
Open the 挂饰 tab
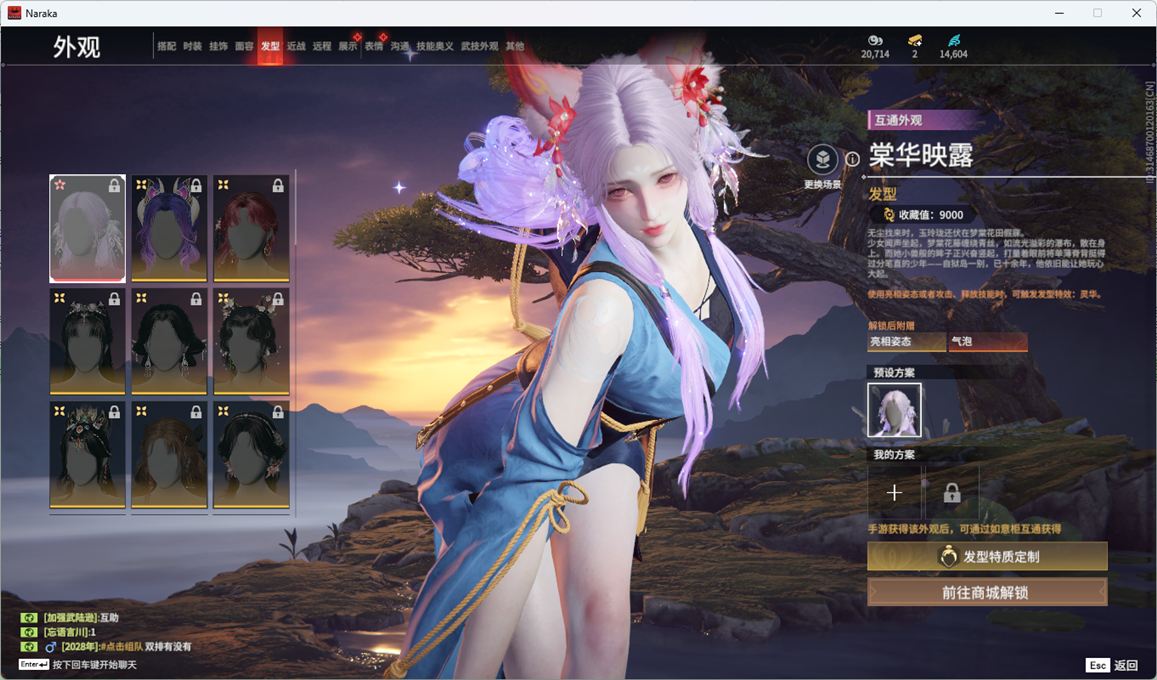pos(218,46)
